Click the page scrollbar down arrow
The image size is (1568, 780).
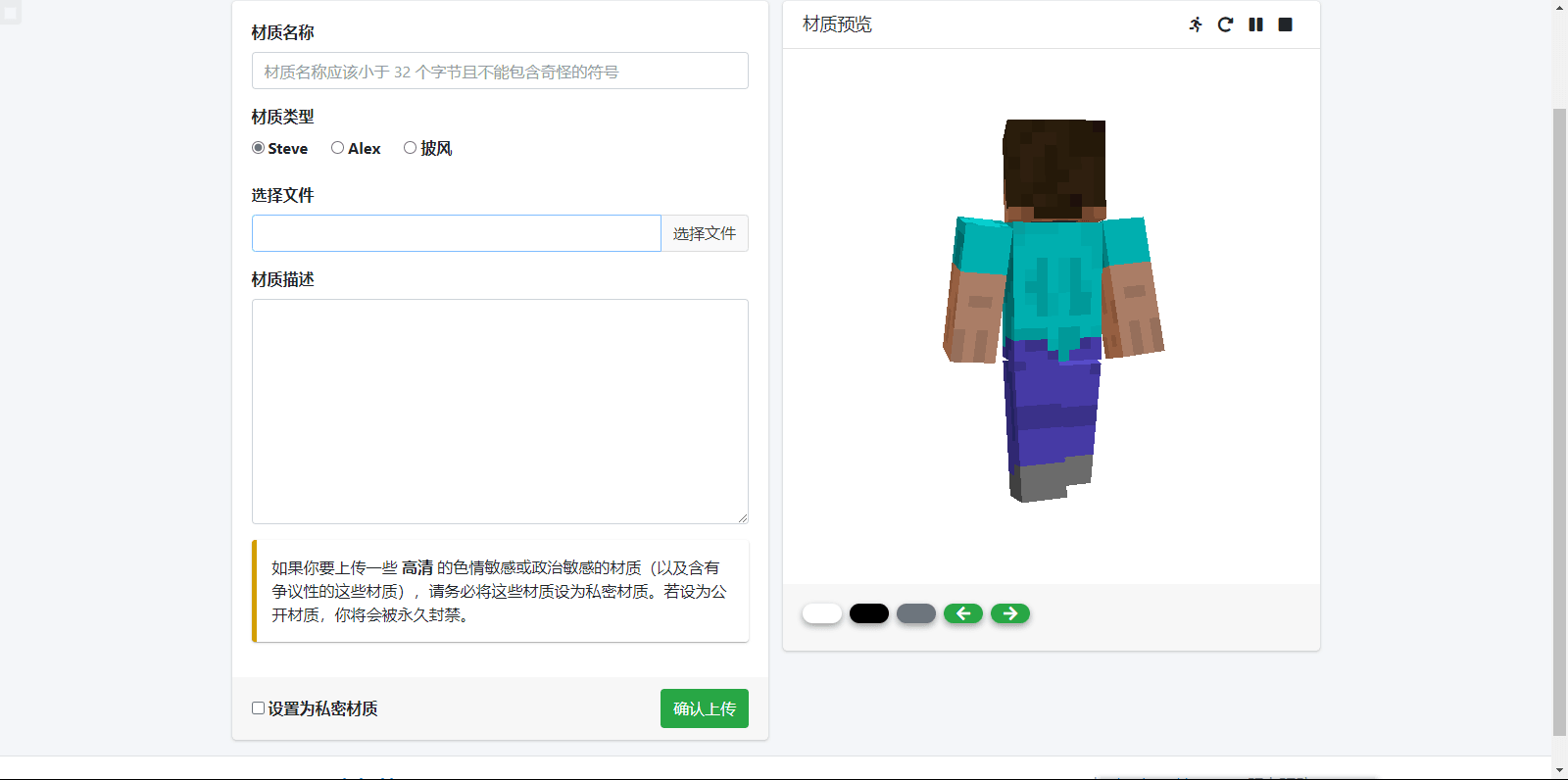tap(1559, 770)
